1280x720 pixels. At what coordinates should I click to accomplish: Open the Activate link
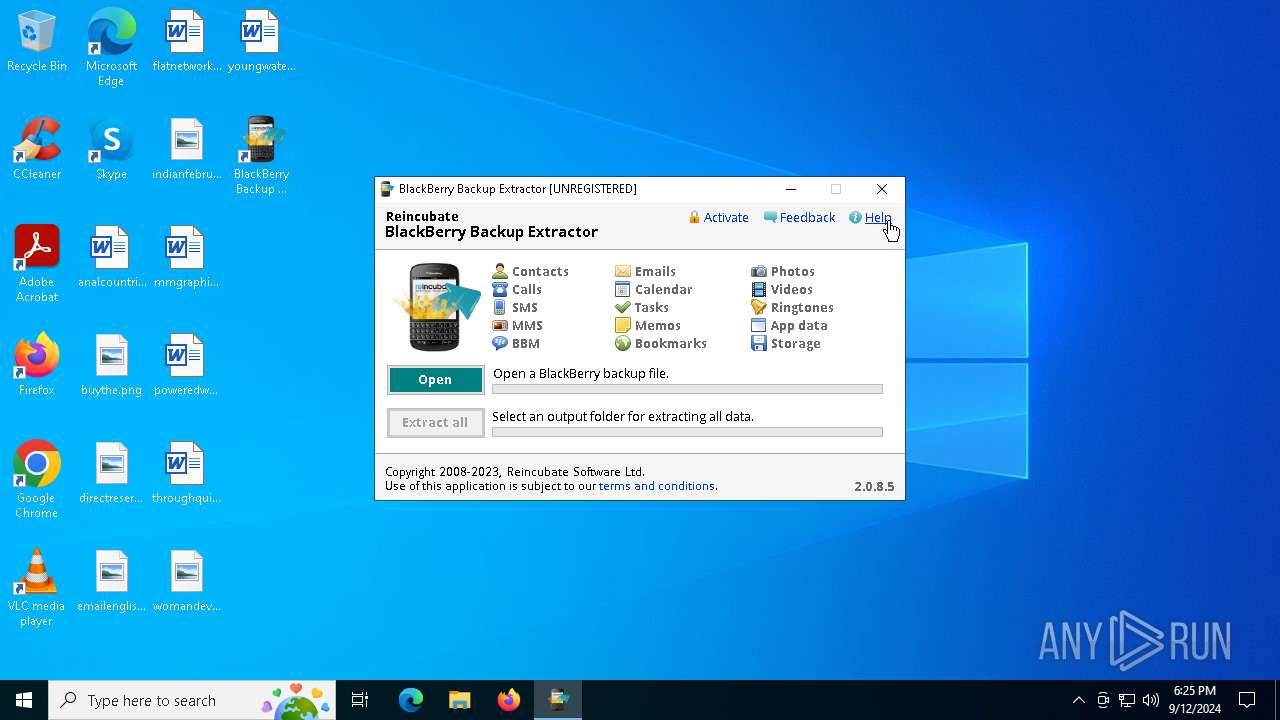click(726, 217)
